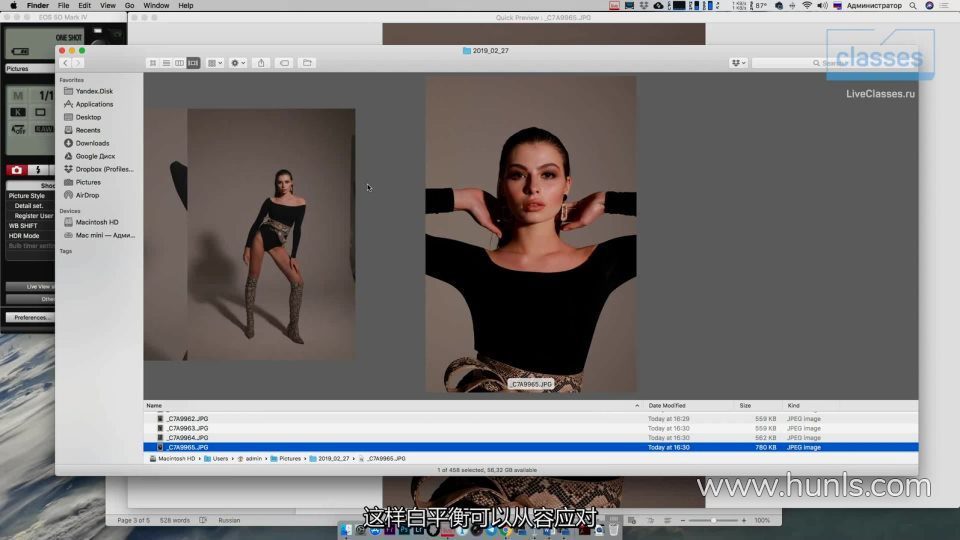Adjust the Word document zoom slider
The height and width of the screenshot is (540, 960).
[x=713, y=520]
